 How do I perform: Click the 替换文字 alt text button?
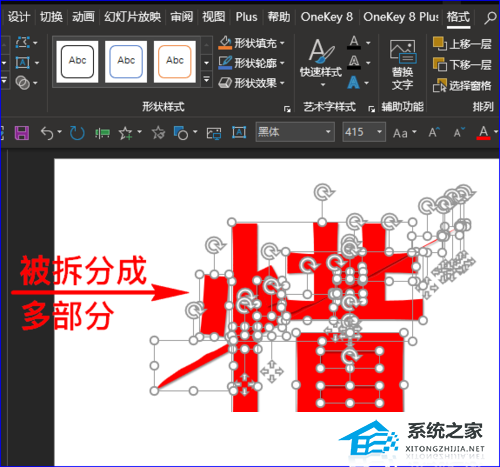coord(403,65)
